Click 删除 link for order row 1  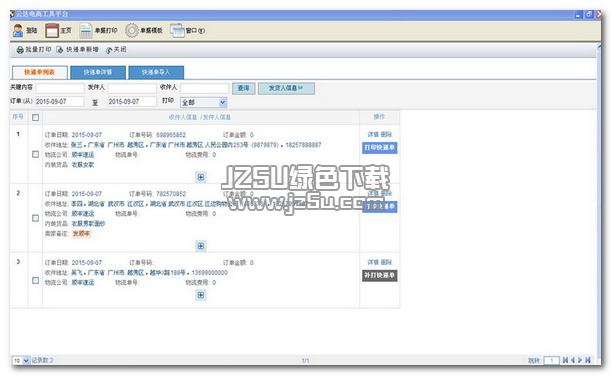click(386, 134)
